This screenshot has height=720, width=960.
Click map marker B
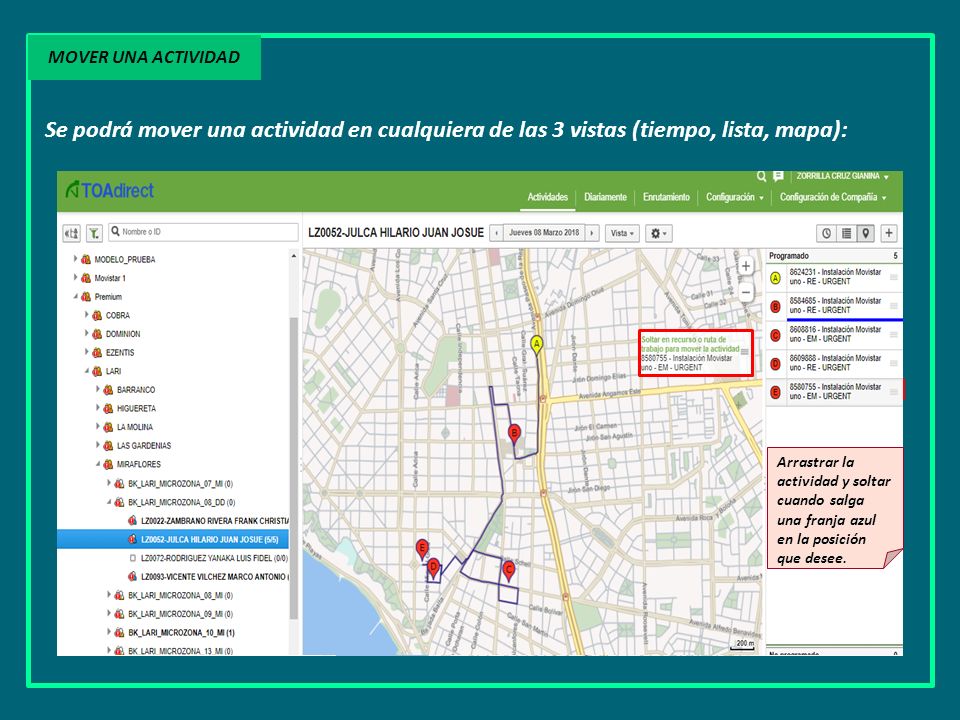coord(514,433)
